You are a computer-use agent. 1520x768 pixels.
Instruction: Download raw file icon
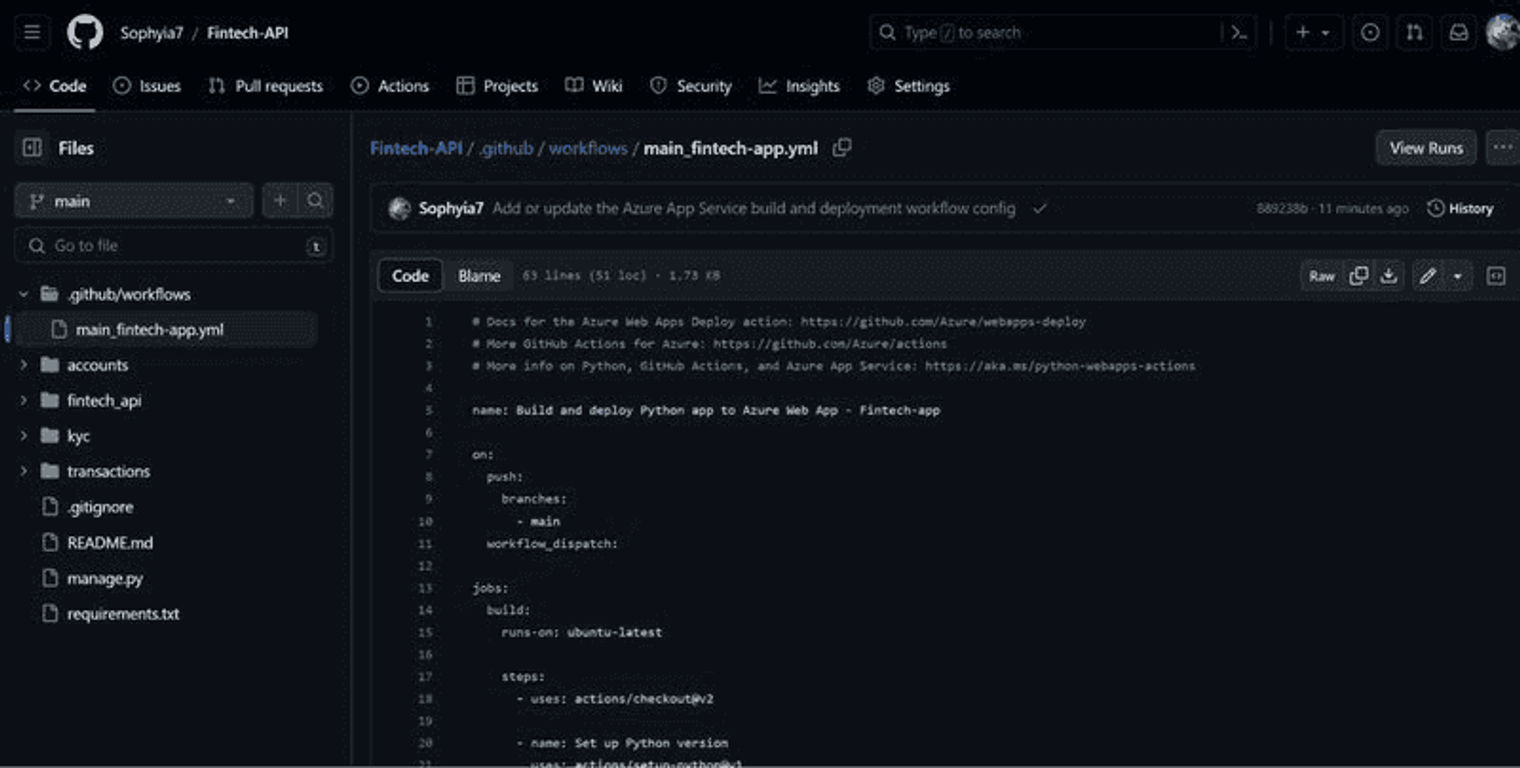(x=1389, y=276)
